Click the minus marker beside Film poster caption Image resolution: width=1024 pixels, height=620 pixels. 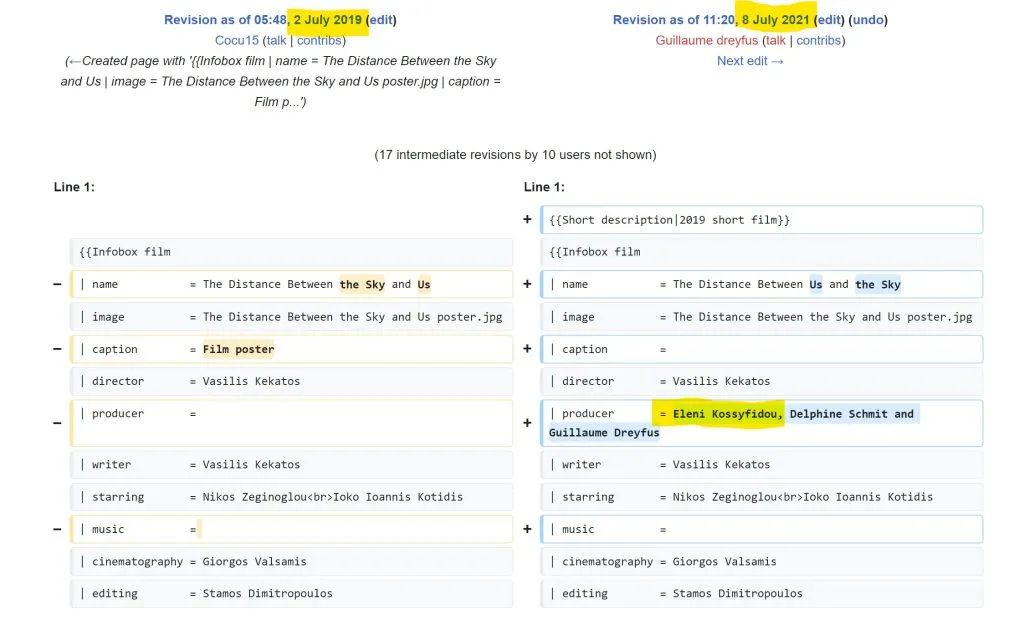pos(57,350)
